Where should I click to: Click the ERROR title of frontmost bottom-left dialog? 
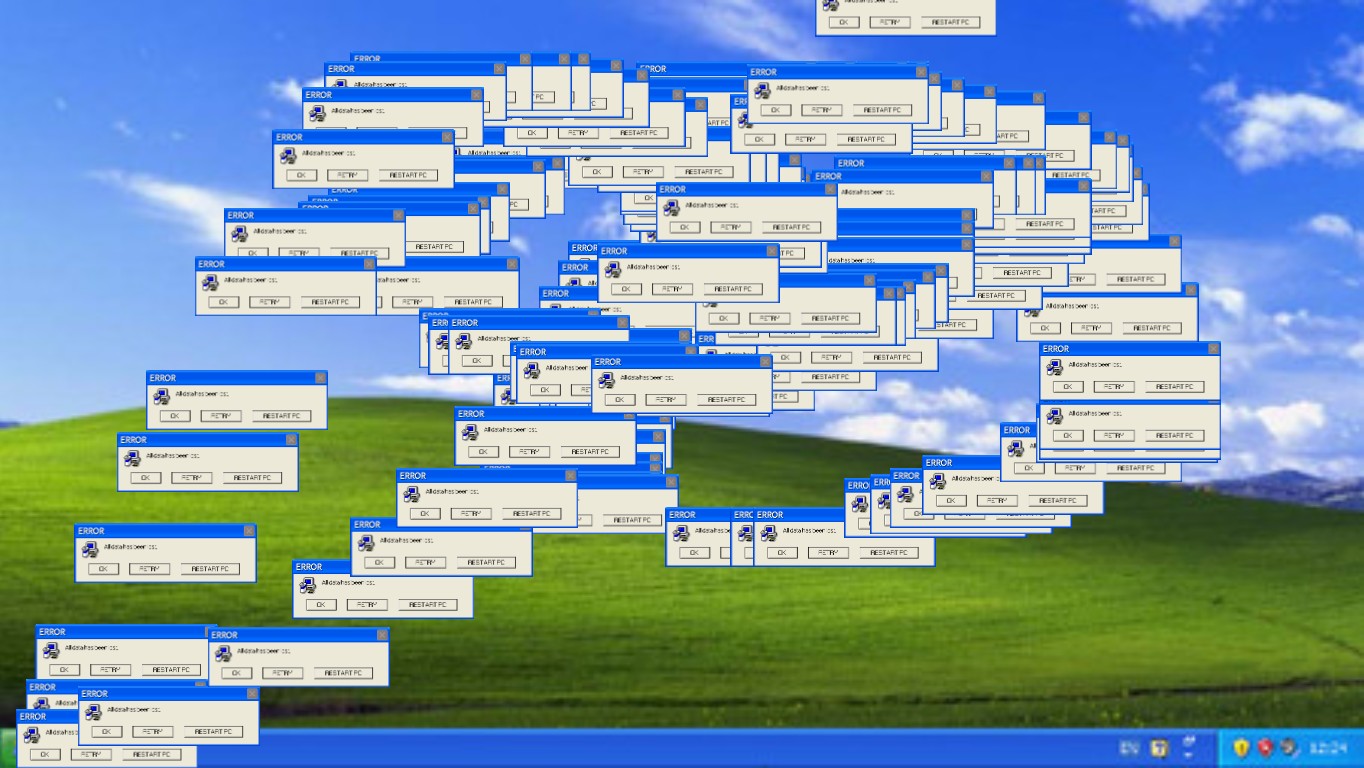click(x=94, y=693)
